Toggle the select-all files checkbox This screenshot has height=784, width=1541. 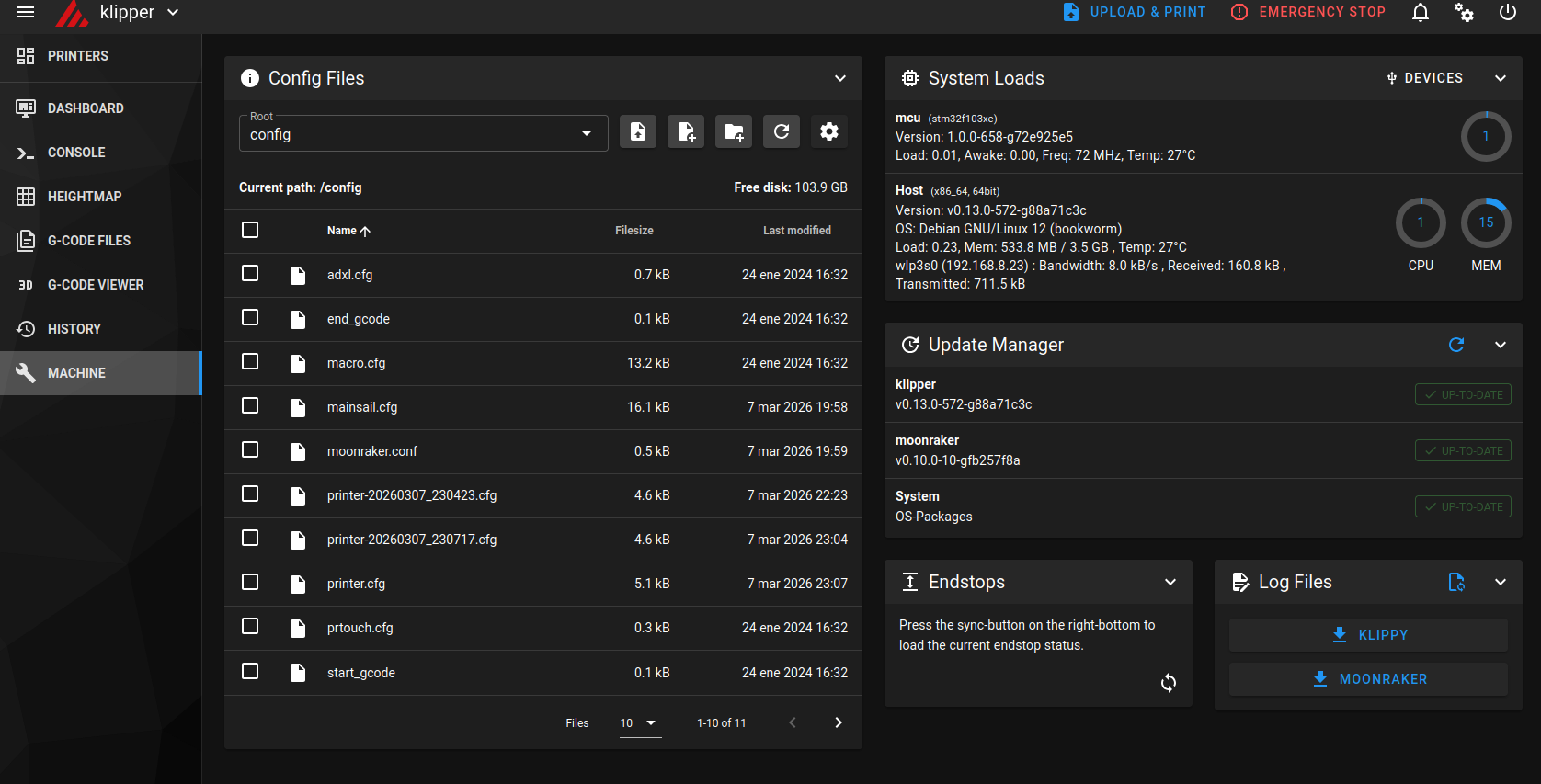250,230
